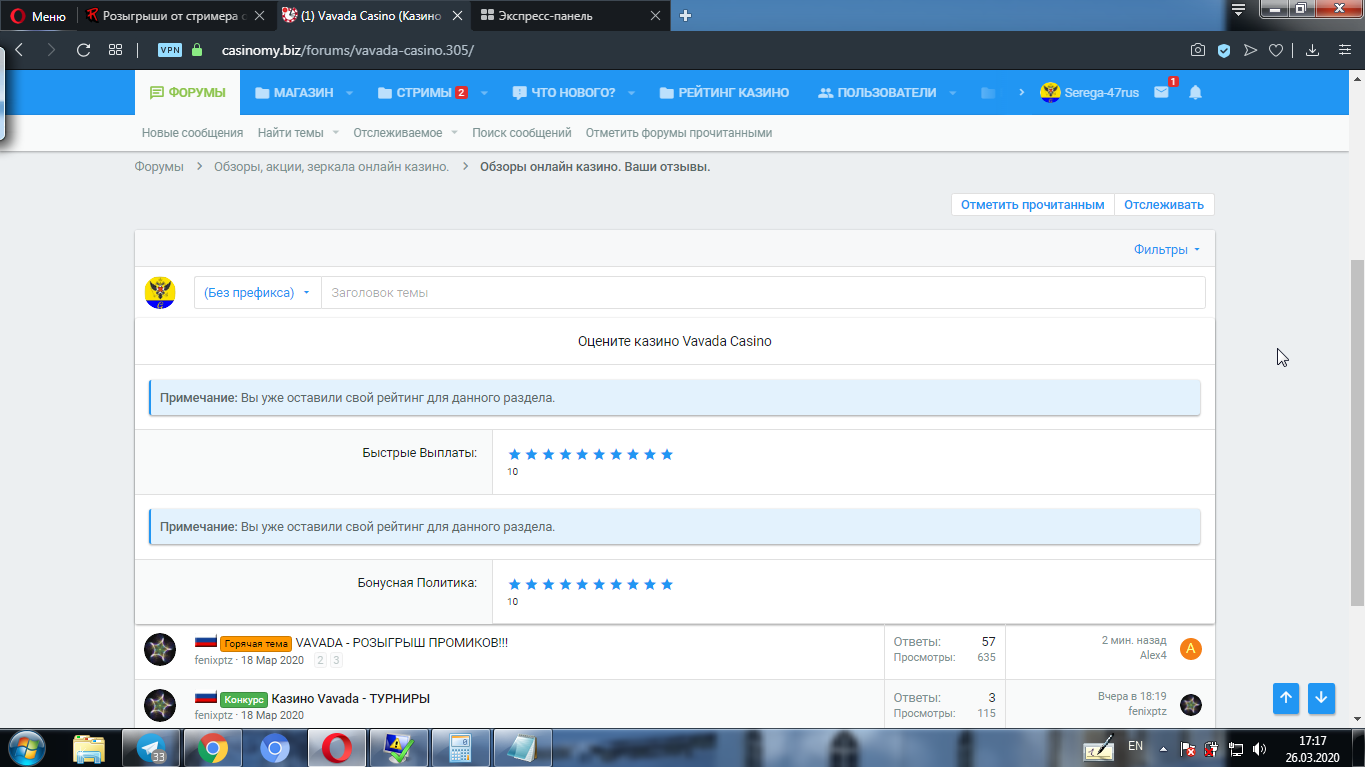Open the Обзоры, акции, зеркала онлайн казино breadcrumb

(x=331, y=167)
